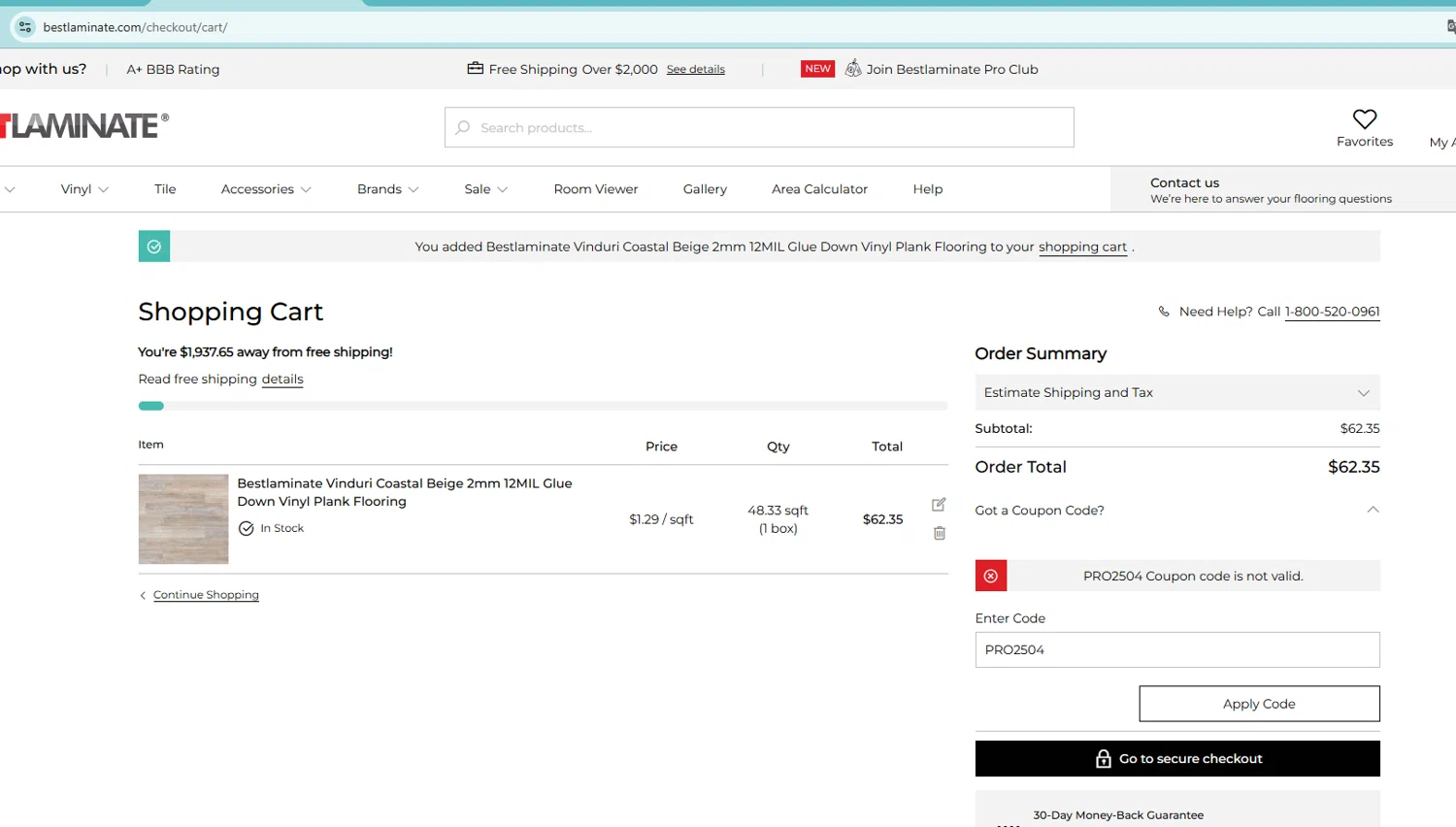Expand the Accessories menu

pos(266,189)
